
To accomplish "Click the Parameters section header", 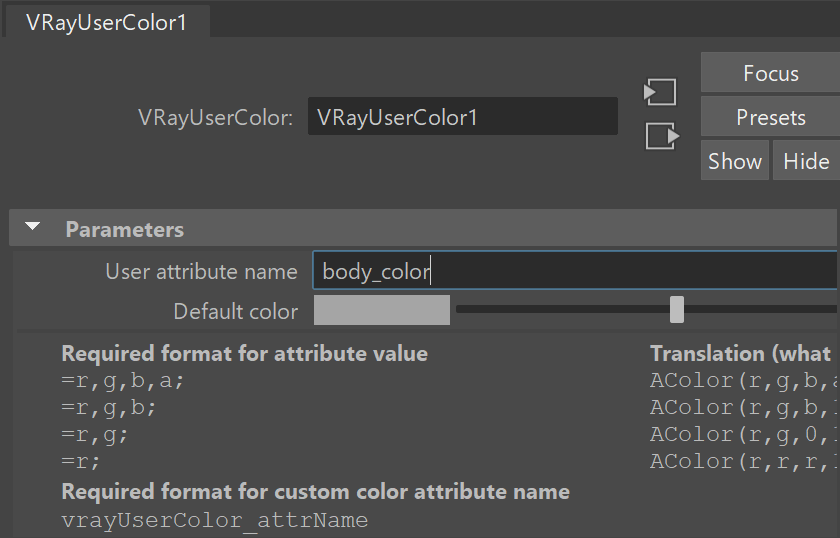I will coord(423,228).
